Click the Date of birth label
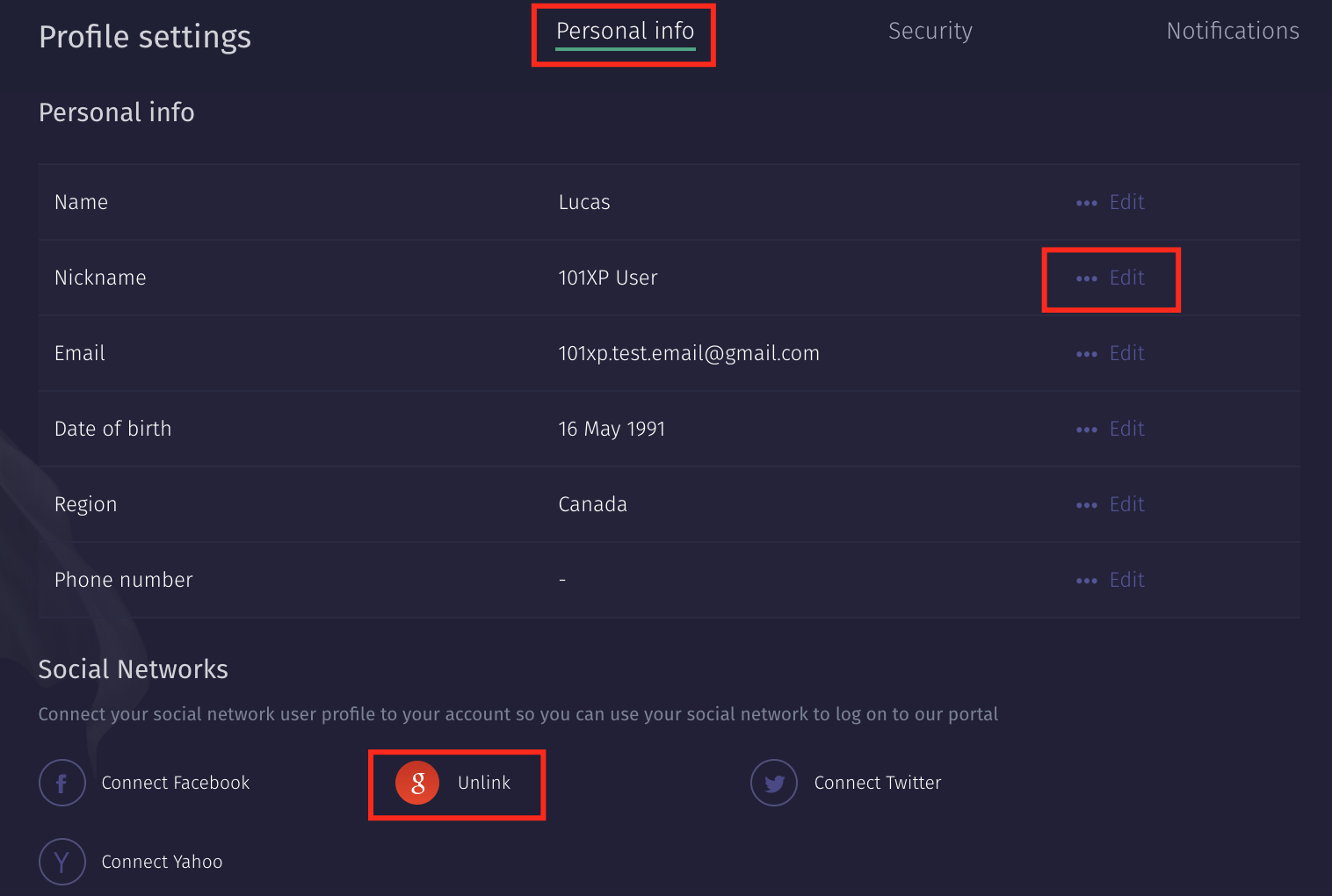Screen dimensions: 1332x896 [x=113, y=429]
